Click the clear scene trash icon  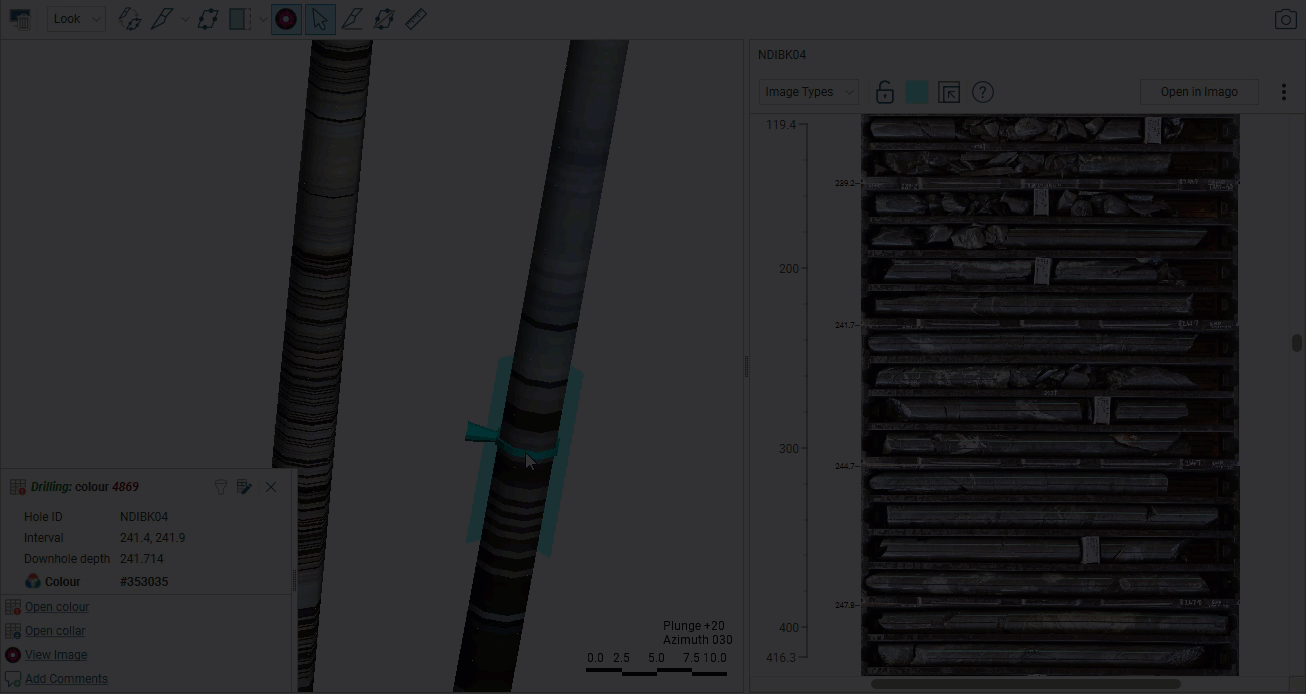pyautogui.click(x=19, y=18)
